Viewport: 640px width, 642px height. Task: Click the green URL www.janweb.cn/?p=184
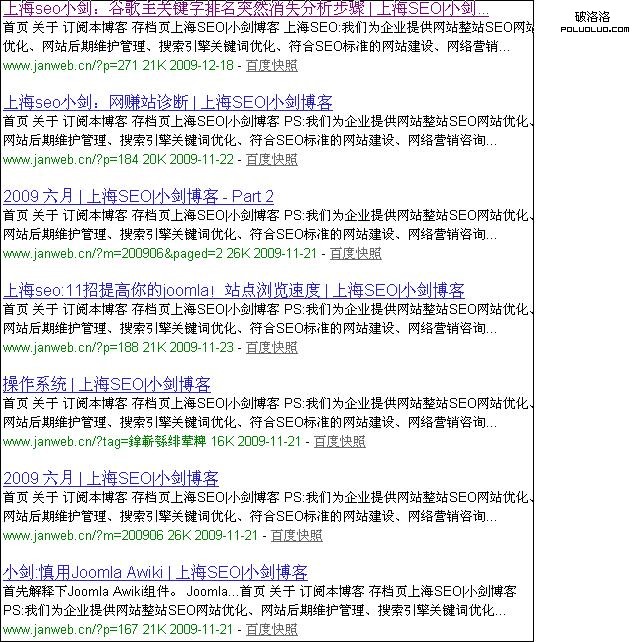70,160
